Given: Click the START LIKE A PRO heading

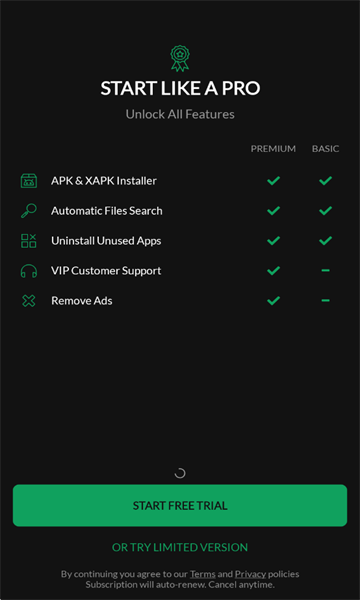Looking at the screenshot, I should pos(180,88).
